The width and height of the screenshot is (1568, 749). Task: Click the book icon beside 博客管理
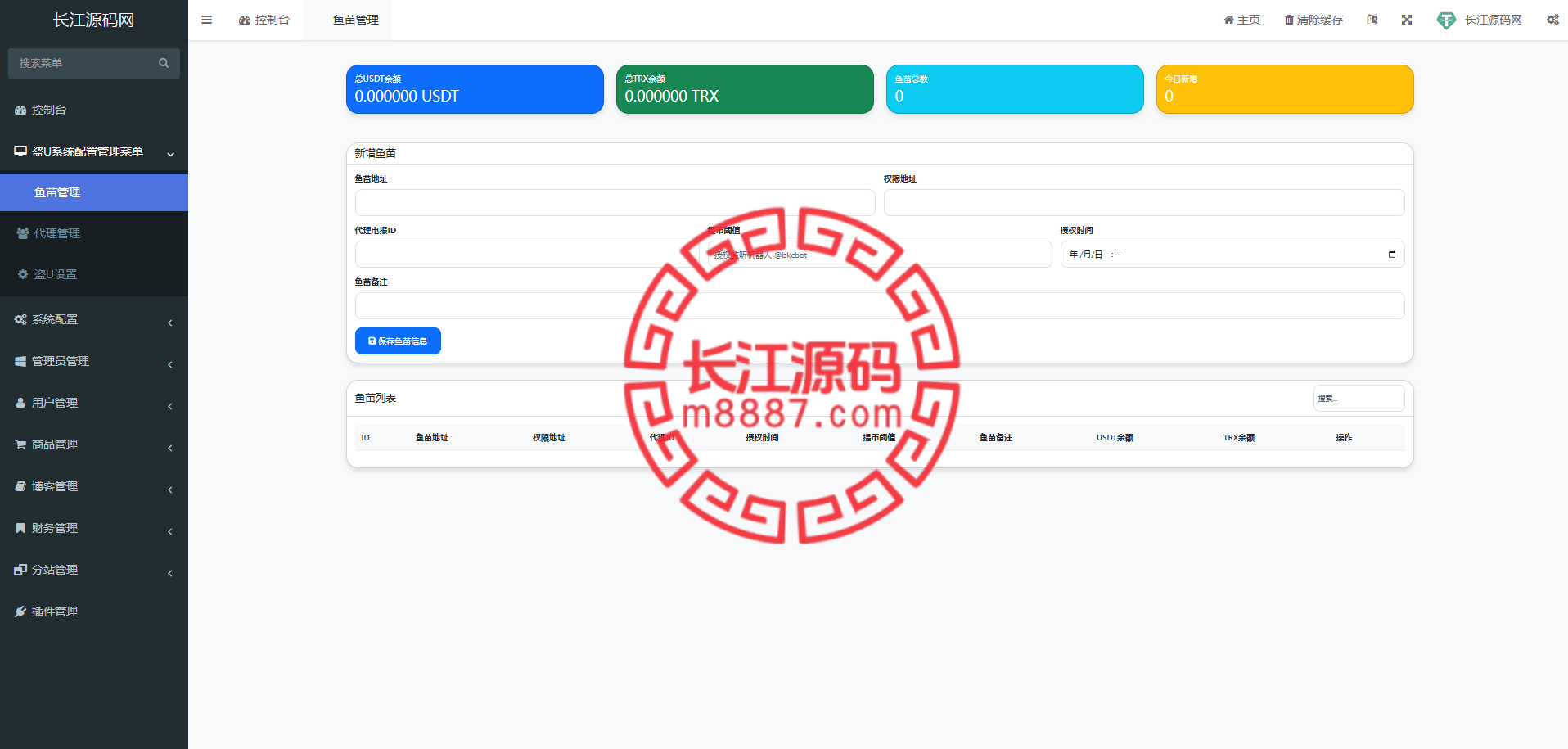20,486
